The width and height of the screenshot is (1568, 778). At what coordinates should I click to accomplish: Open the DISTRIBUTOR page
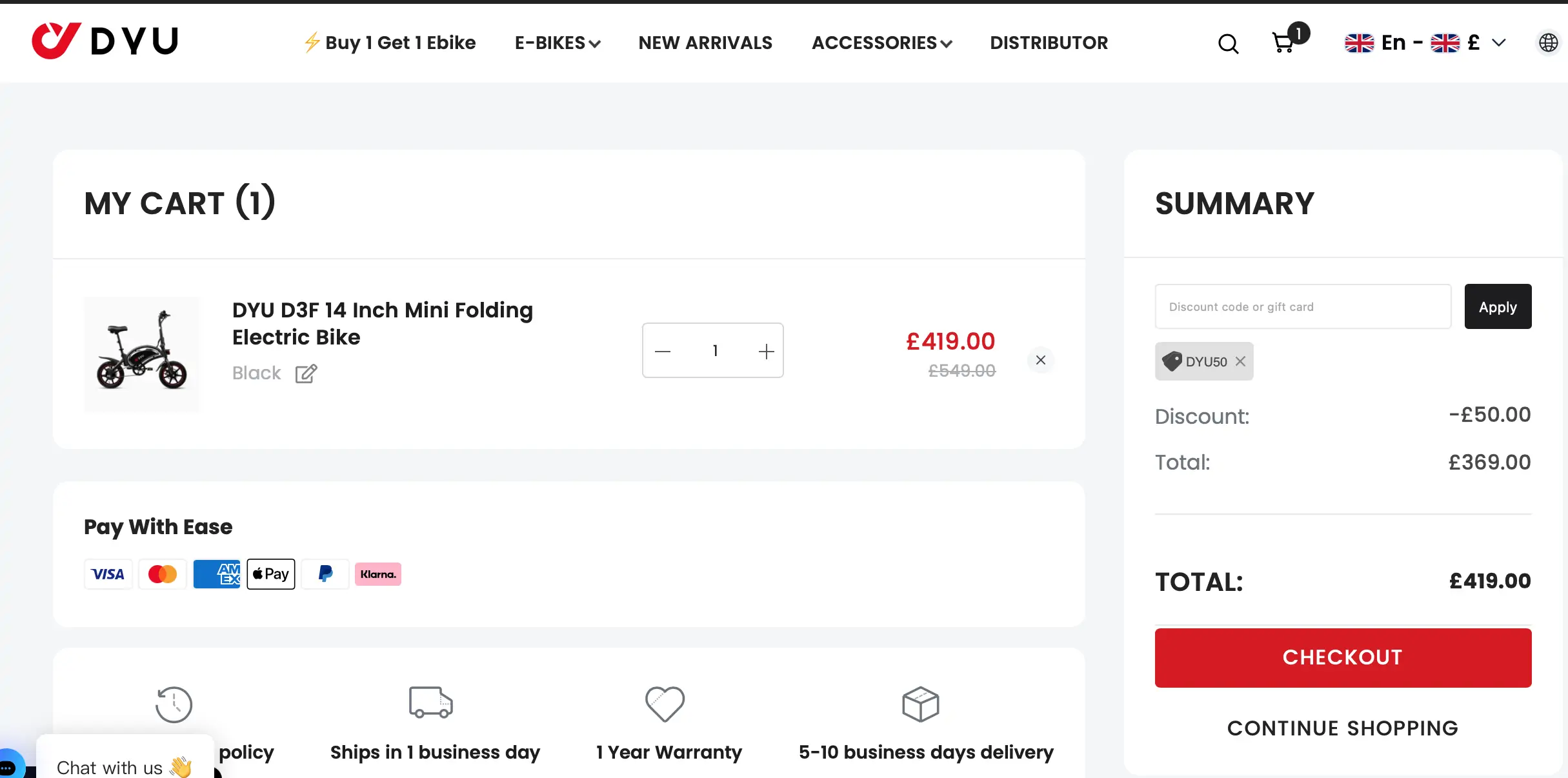(1048, 43)
